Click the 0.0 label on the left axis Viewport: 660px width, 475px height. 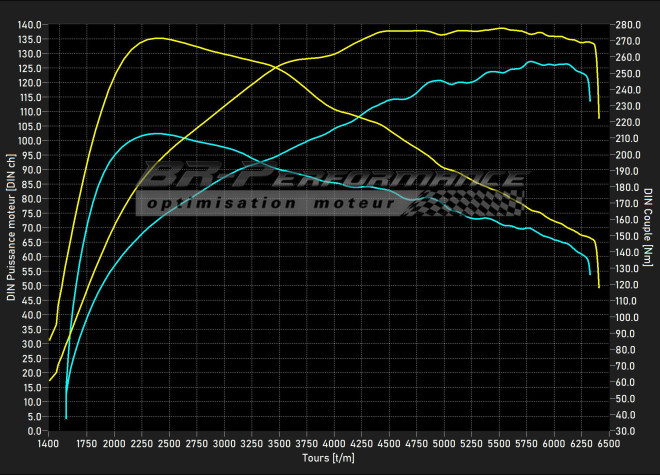pyautogui.click(x=34, y=431)
